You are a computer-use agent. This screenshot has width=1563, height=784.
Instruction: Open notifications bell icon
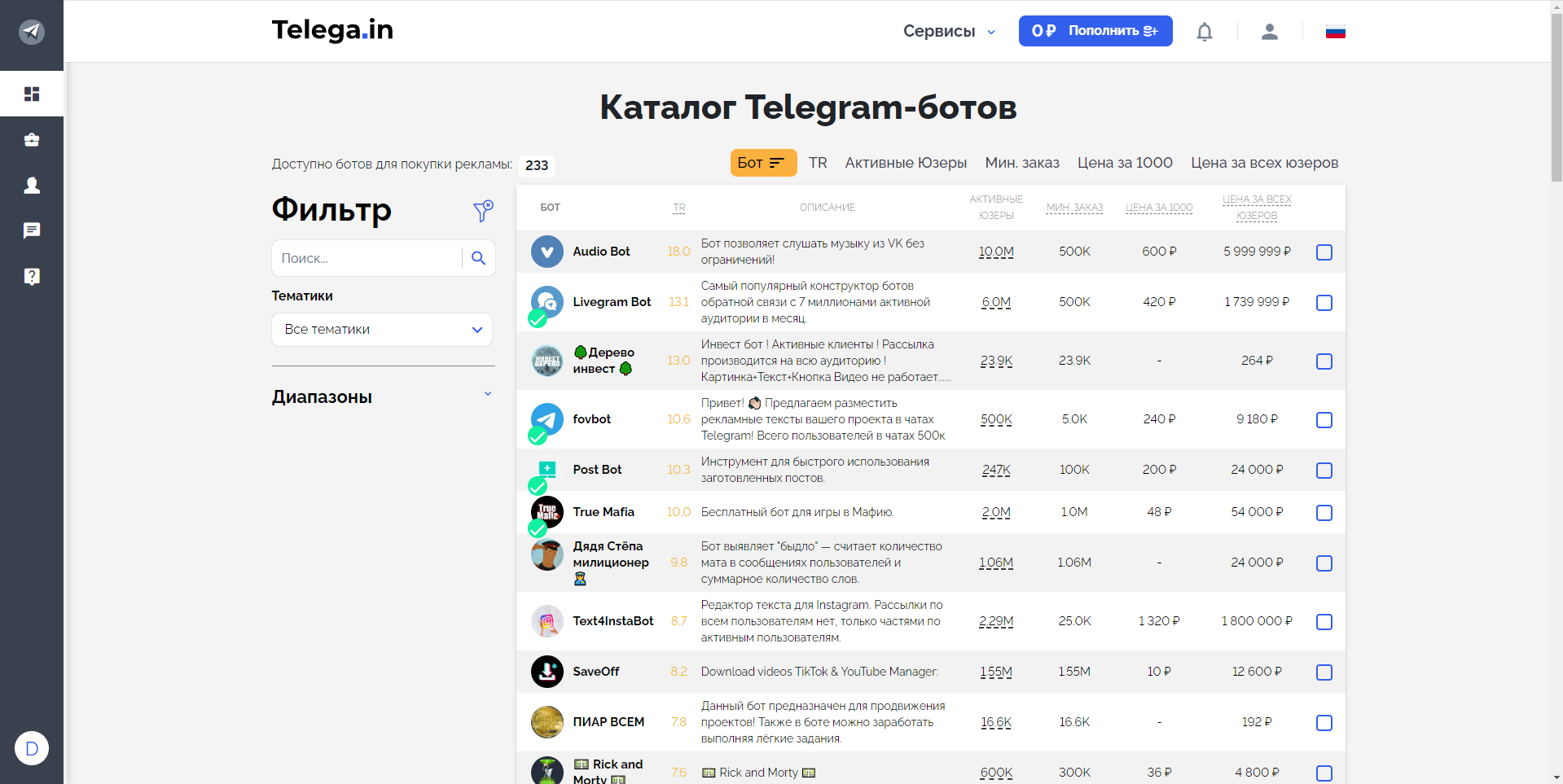pyautogui.click(x=1205, y=32)
